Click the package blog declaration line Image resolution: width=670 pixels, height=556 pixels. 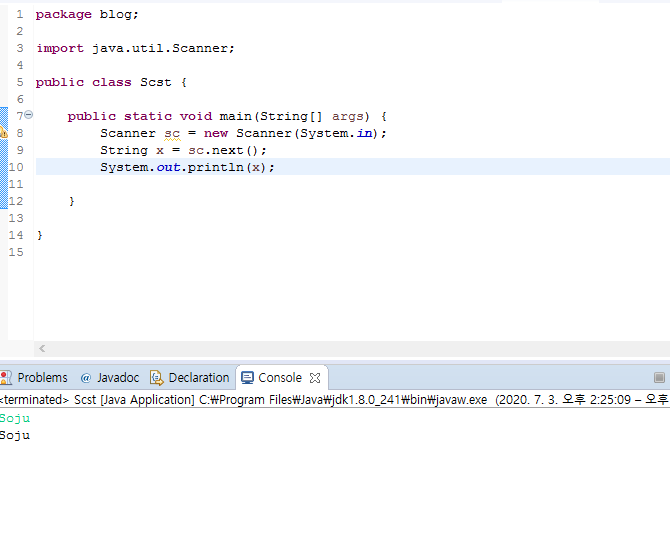tap(88, 14)
